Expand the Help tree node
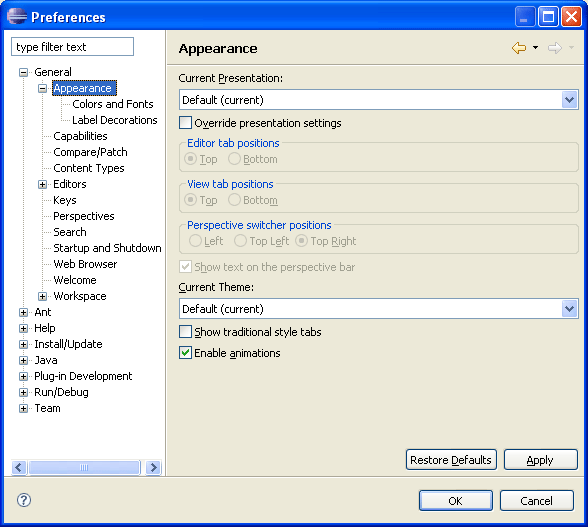This screenshot has width=588, height=527. pyautogui.click(x=23, y=328)
